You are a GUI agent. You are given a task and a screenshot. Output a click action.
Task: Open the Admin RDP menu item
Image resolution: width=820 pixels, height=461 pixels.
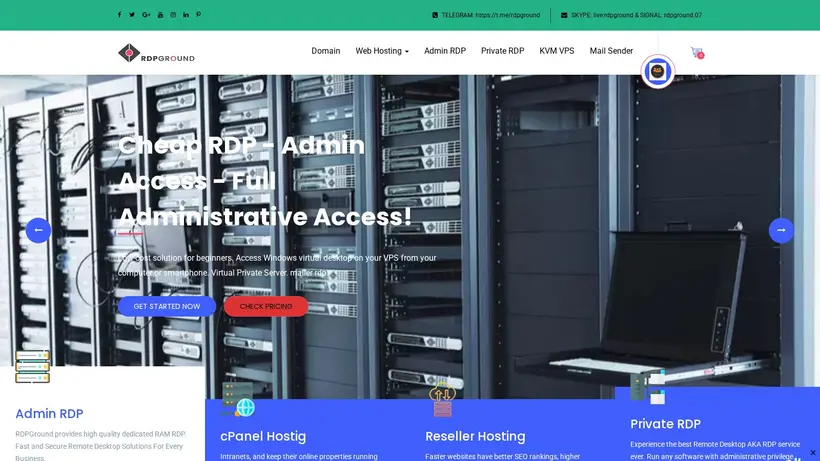[445, 51]
